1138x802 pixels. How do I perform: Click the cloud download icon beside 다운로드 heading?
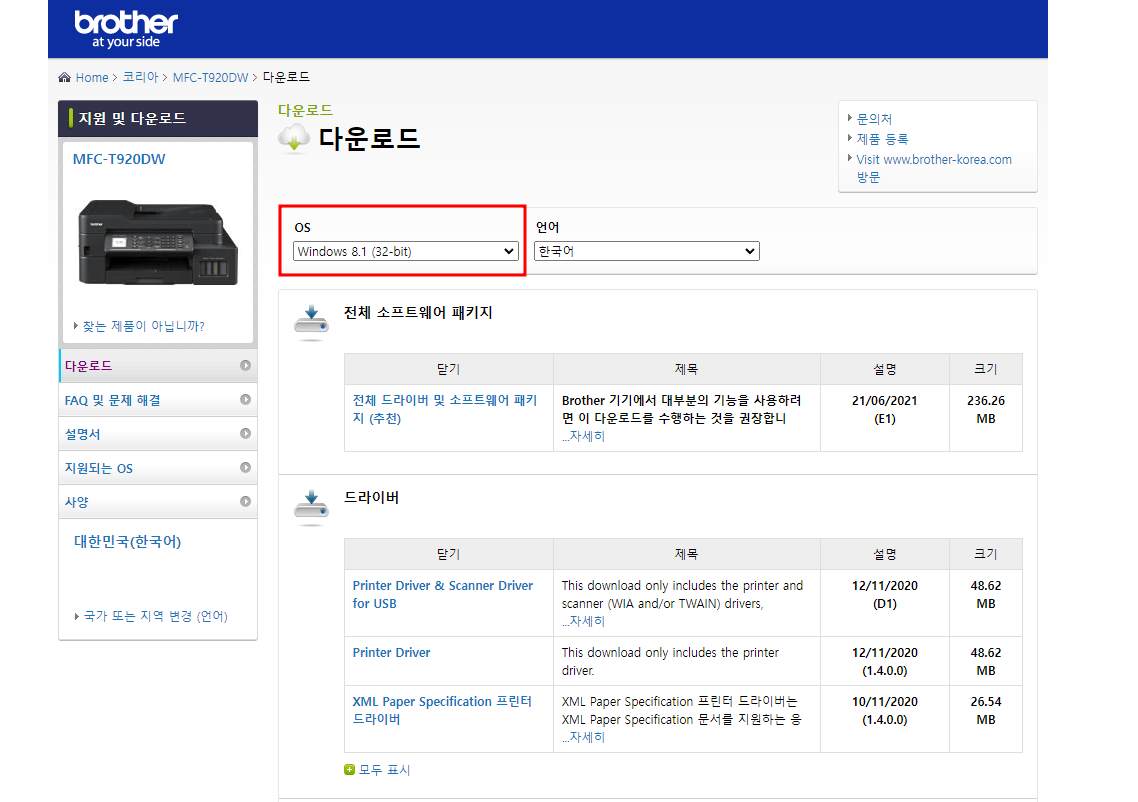tap(294, 137)
